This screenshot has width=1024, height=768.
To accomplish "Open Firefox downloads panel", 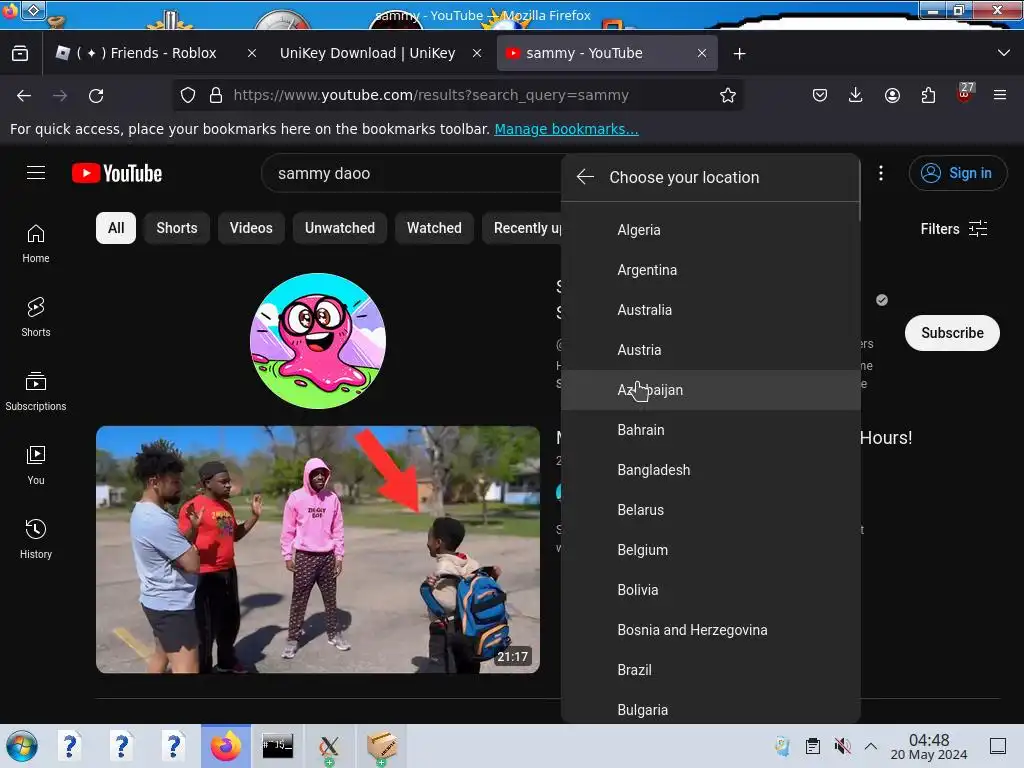I will click(x=856, y=95).
